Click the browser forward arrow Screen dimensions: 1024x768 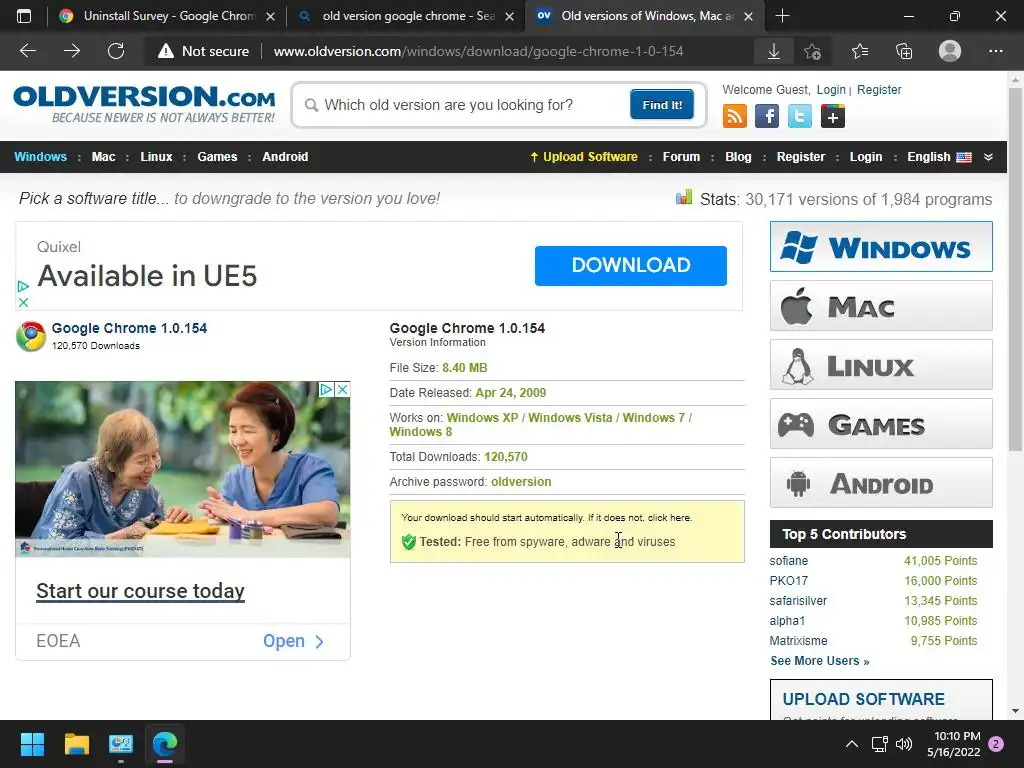pos(72,51)
